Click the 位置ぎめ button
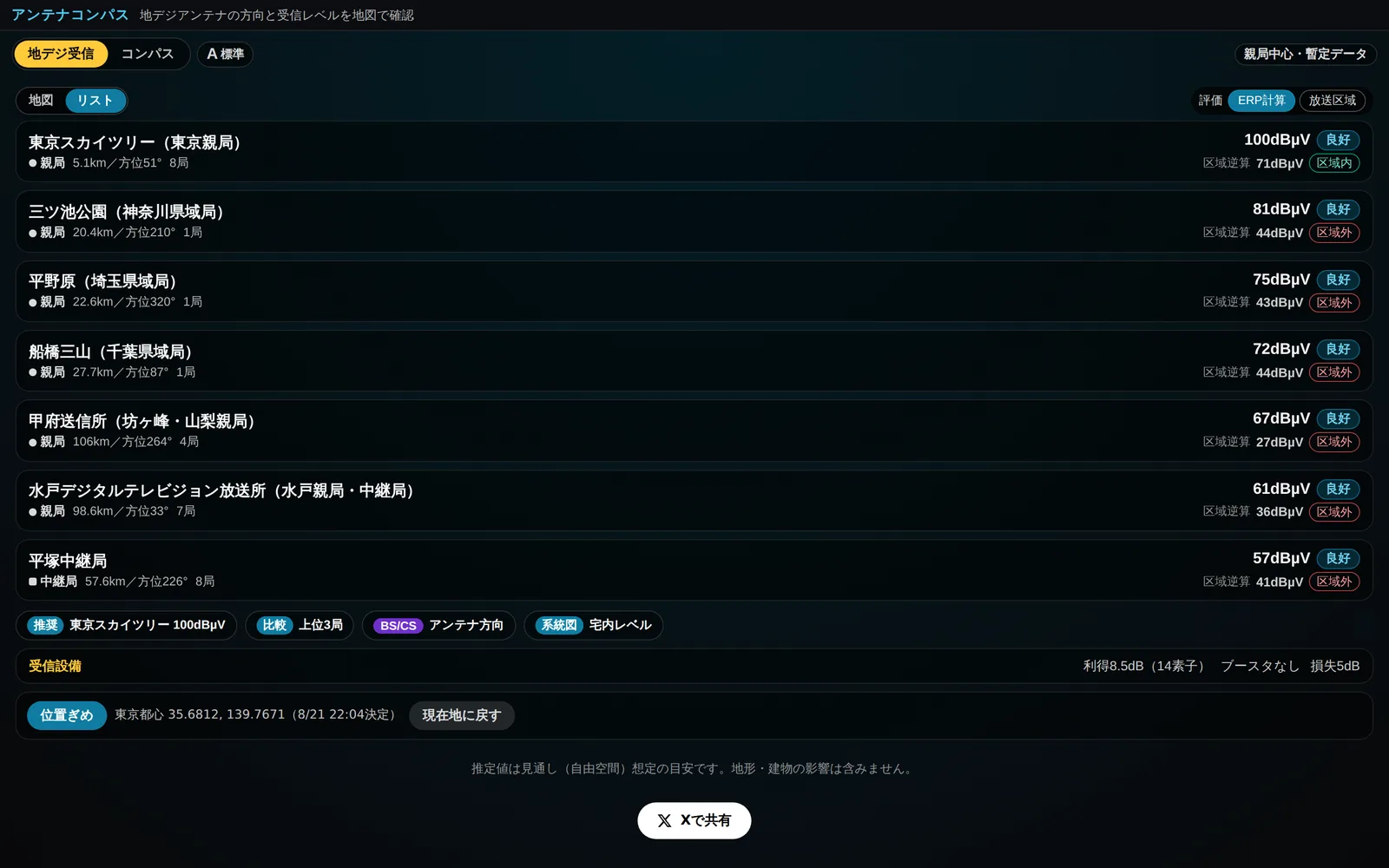 (x=67, y=715)
